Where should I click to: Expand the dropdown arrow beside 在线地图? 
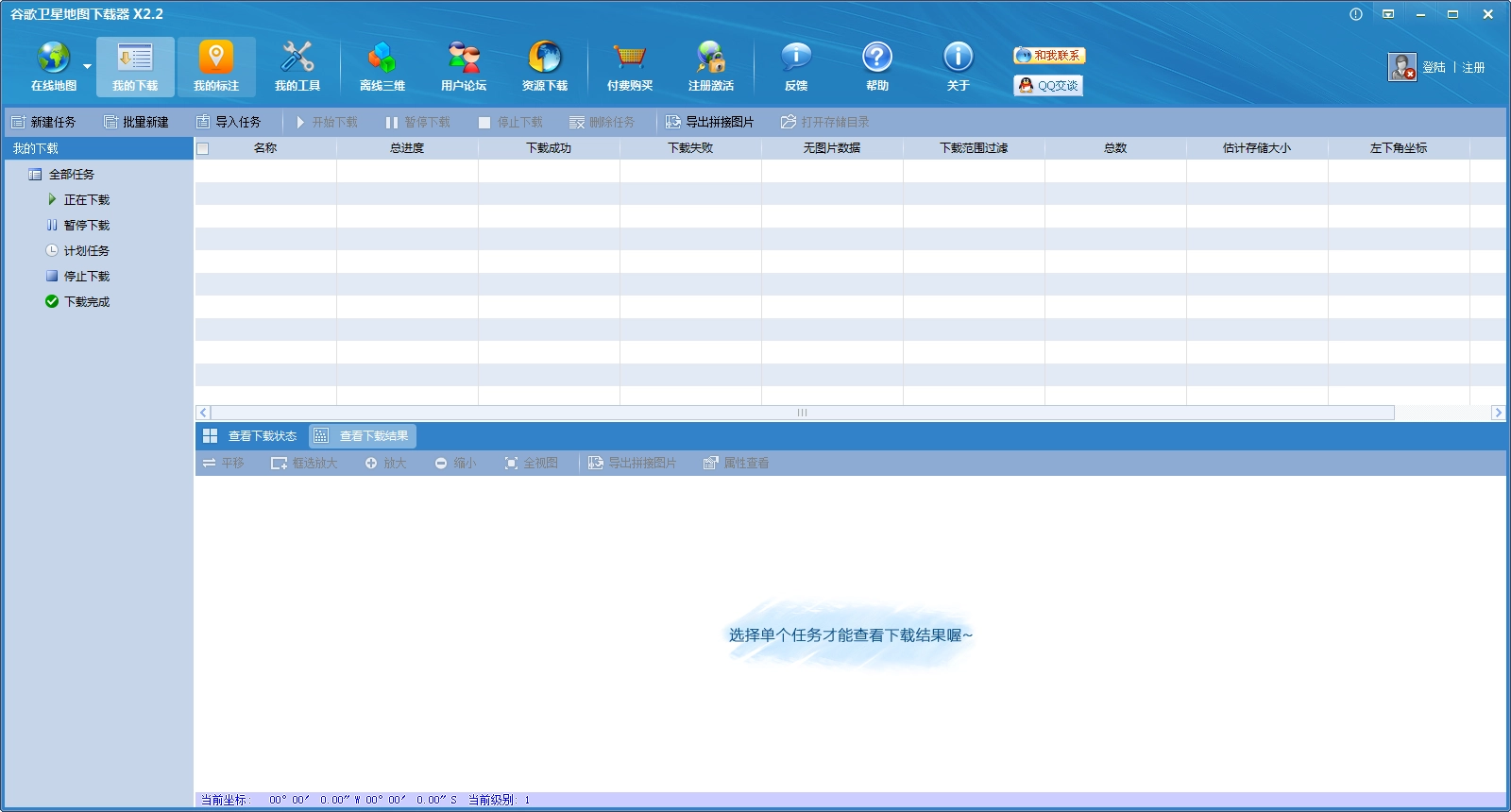pyautogui.click(x=87, y=67)
